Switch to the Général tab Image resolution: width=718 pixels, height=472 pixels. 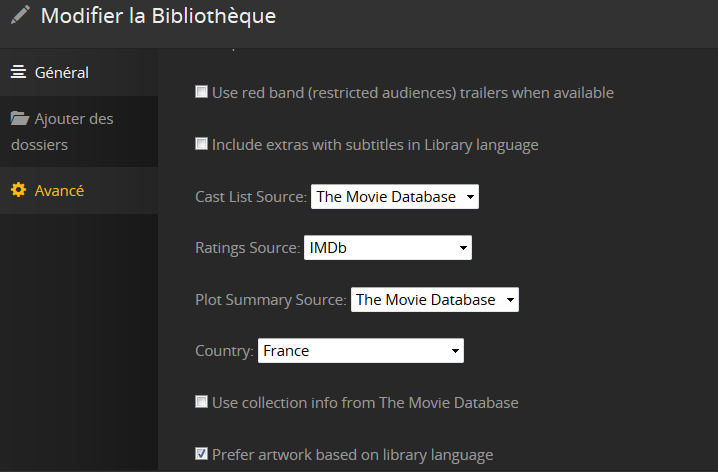pos(62,72)
